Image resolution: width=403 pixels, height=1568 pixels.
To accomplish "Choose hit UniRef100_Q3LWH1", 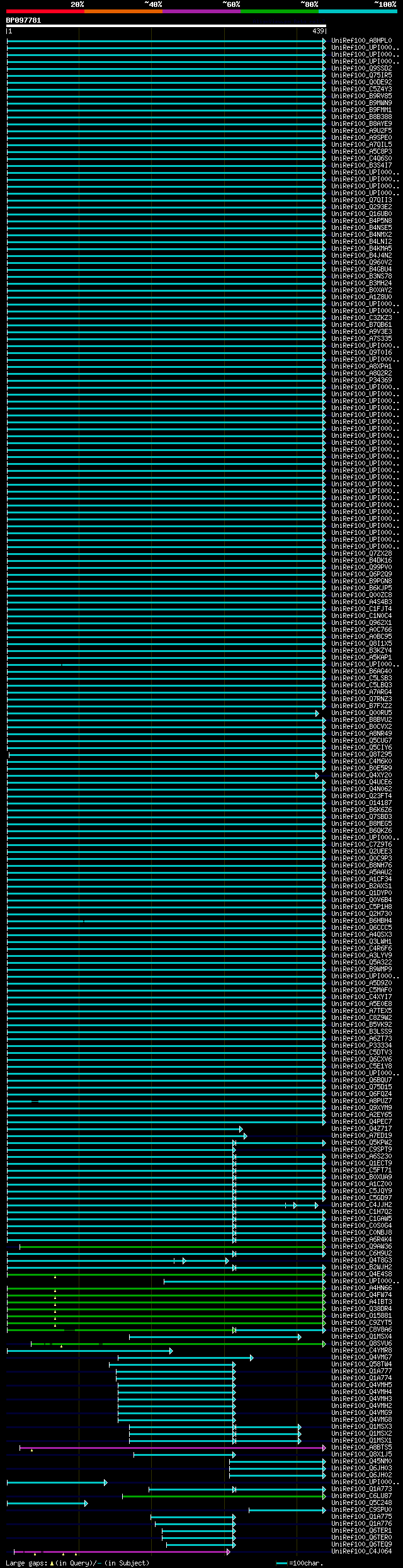I will click(361, 942).
